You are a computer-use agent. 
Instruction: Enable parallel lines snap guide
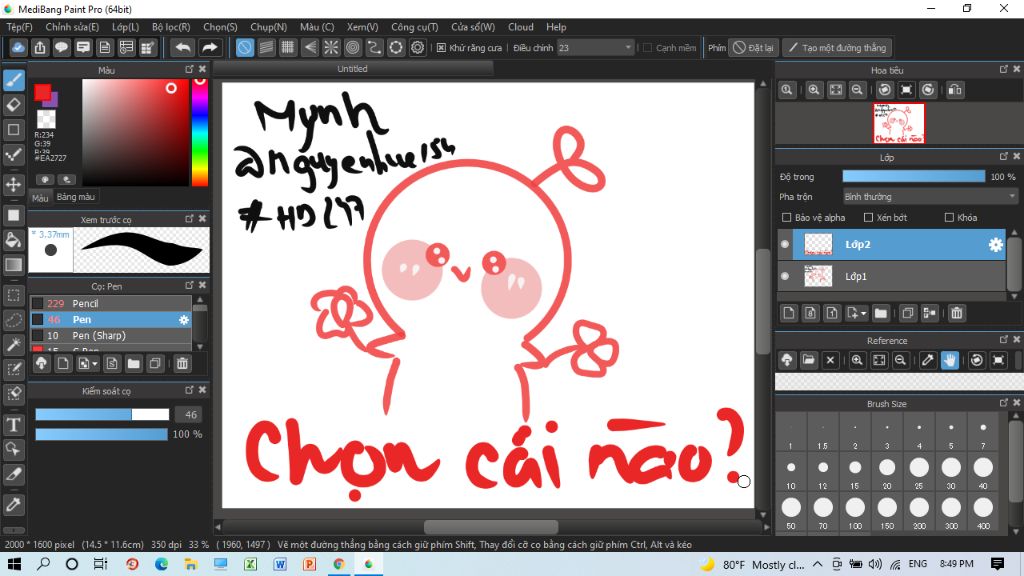click(x=266, y=48)
